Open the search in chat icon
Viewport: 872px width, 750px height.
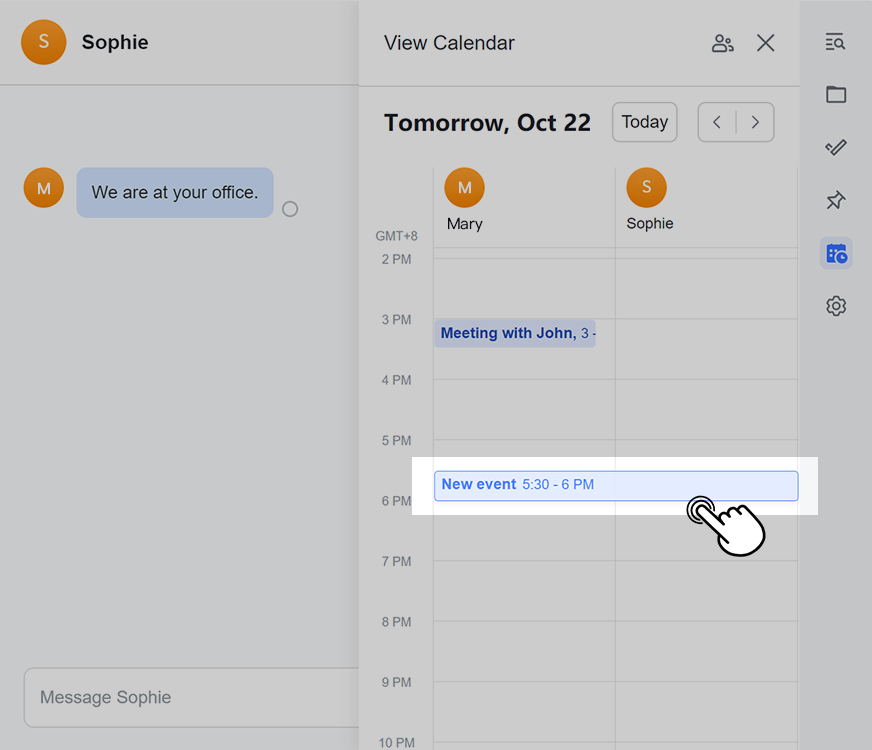pyautogui.click(x=836, y=42)
